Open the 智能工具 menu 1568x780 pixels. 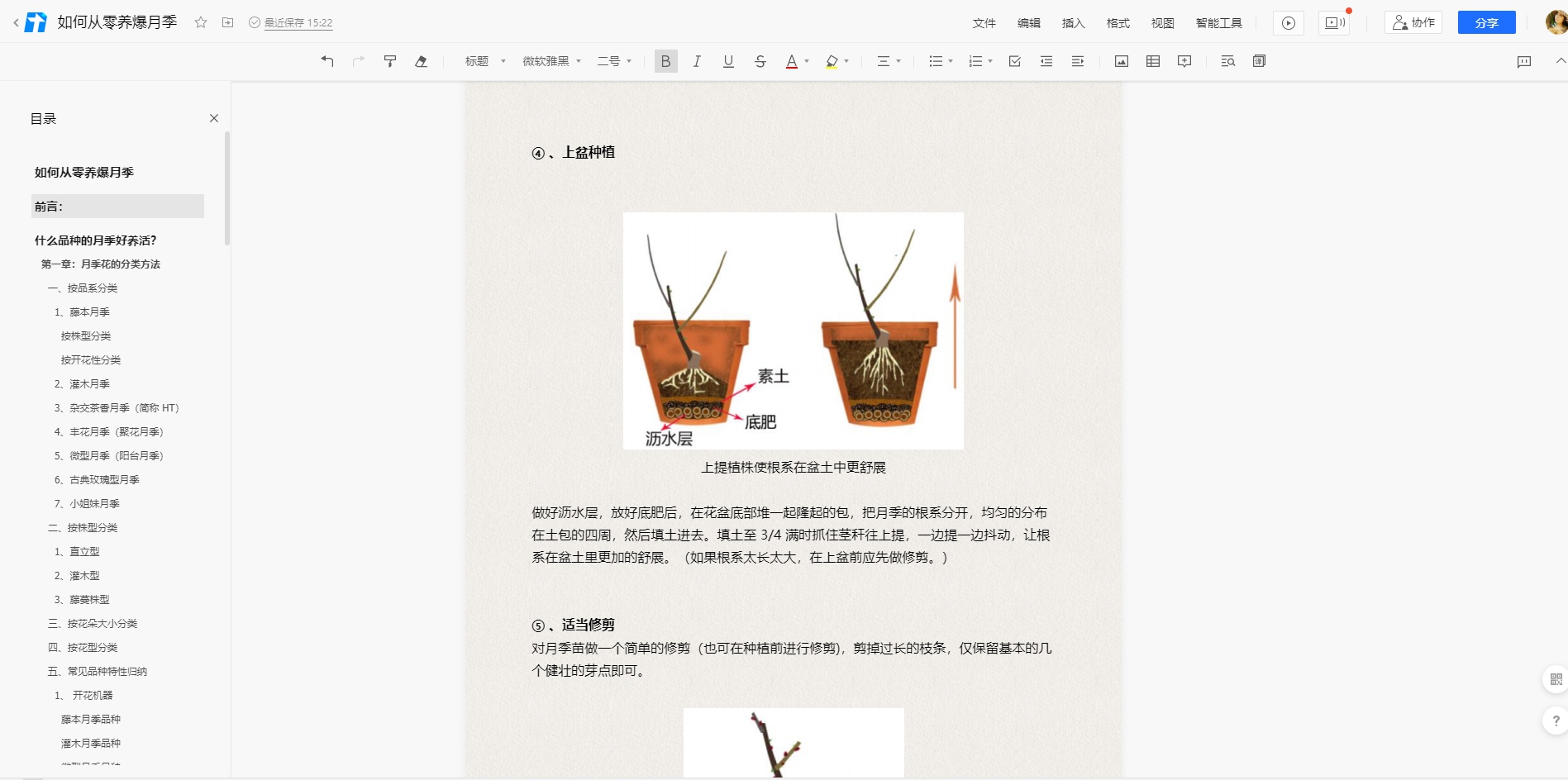click(1218, 23)
